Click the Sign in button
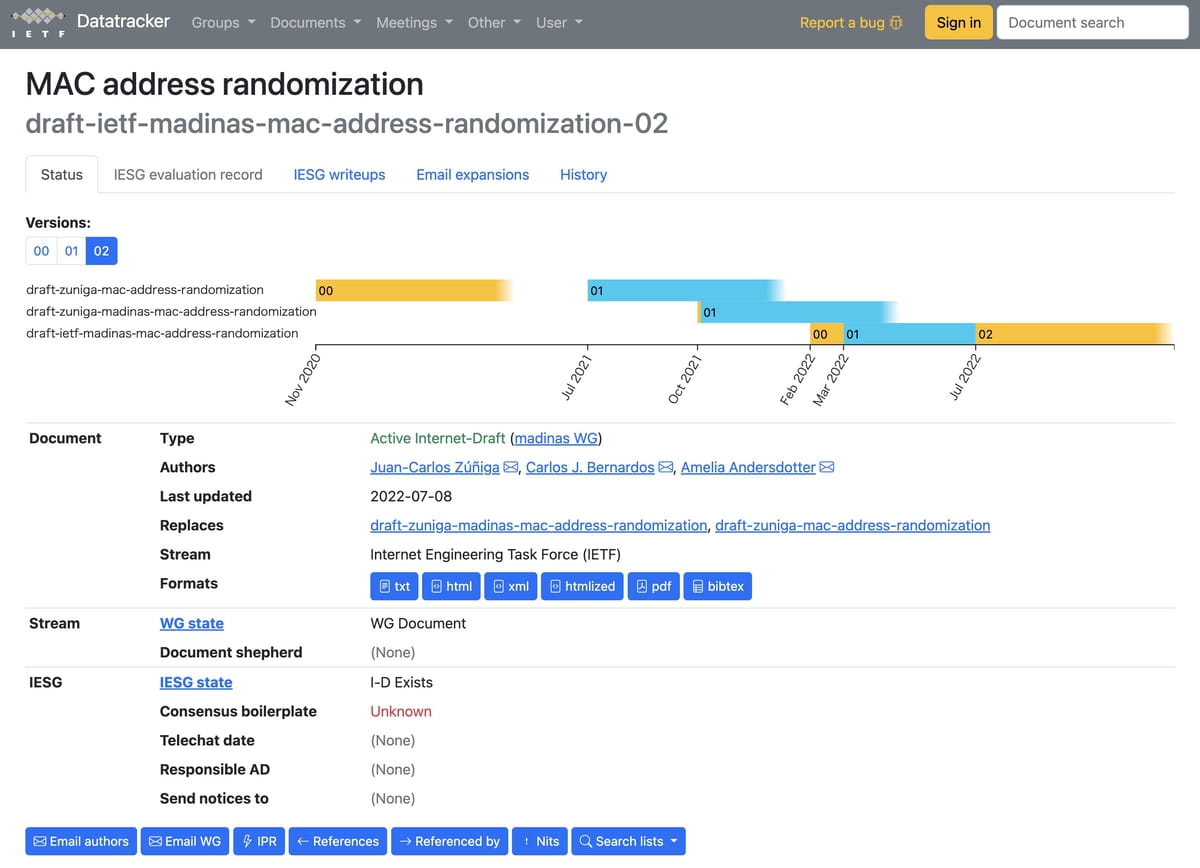The width and height of the screenshot is (1200, 868). (959, 23)
